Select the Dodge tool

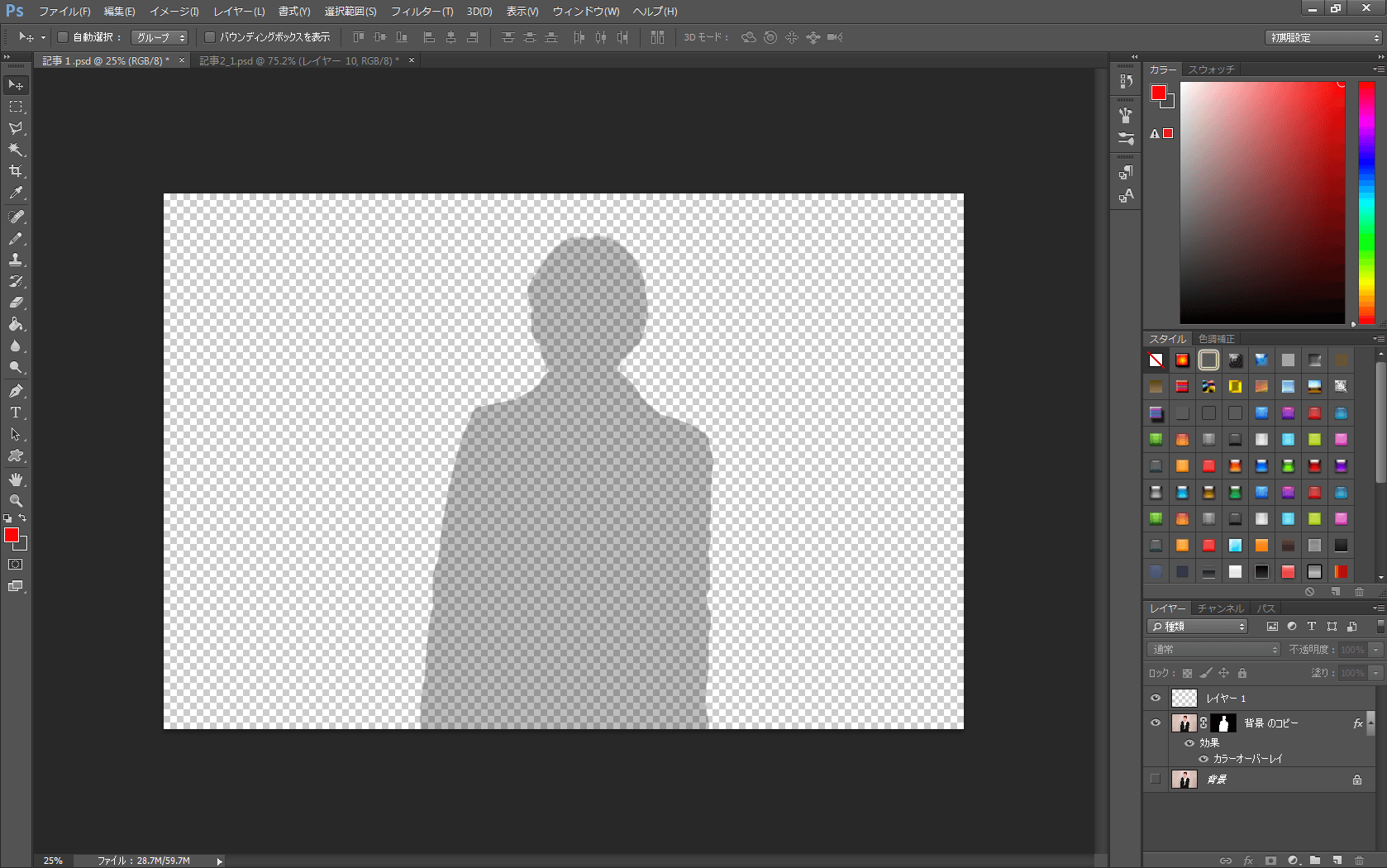point(16,367)
